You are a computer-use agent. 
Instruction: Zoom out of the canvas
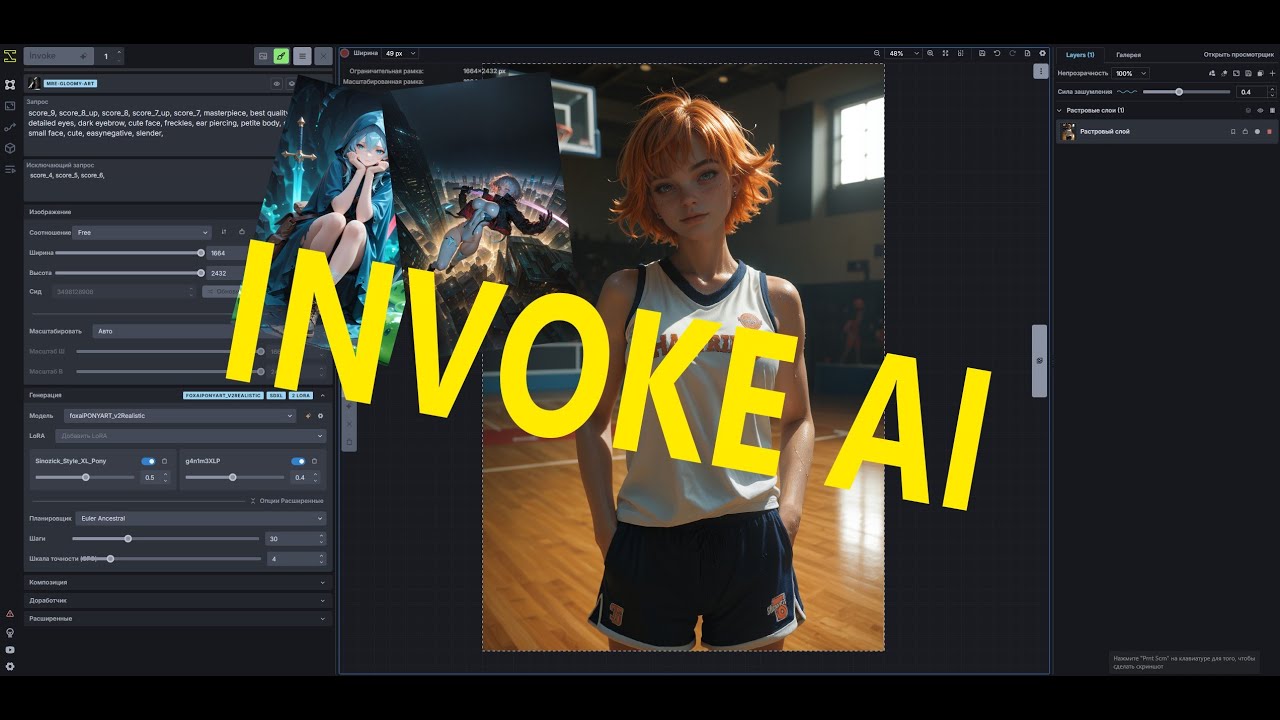click(877, 53)
